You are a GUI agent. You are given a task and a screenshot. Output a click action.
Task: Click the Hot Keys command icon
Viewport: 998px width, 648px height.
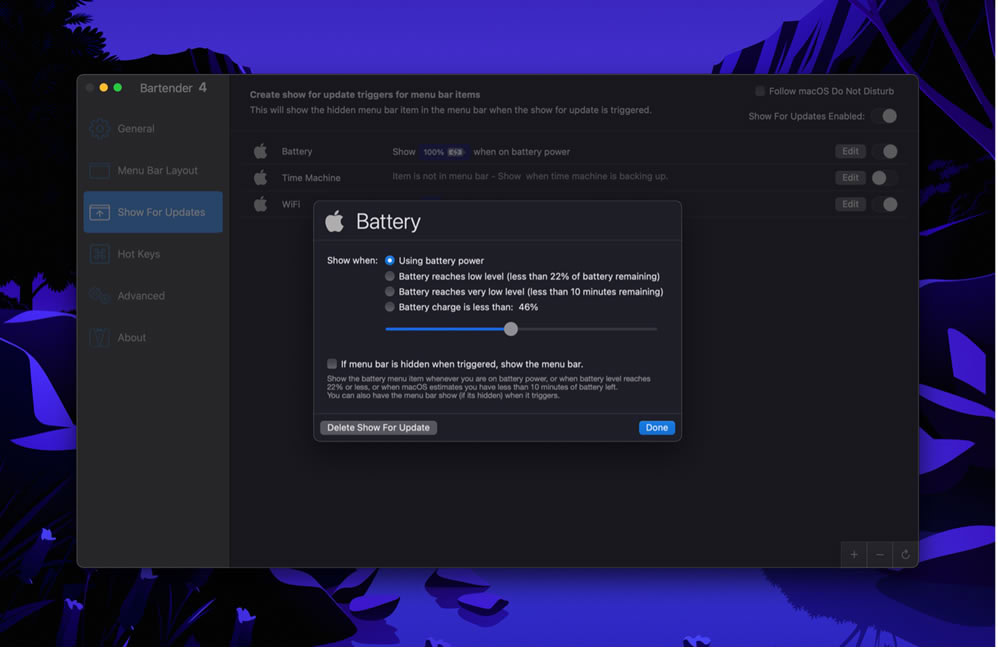[99, 254]
